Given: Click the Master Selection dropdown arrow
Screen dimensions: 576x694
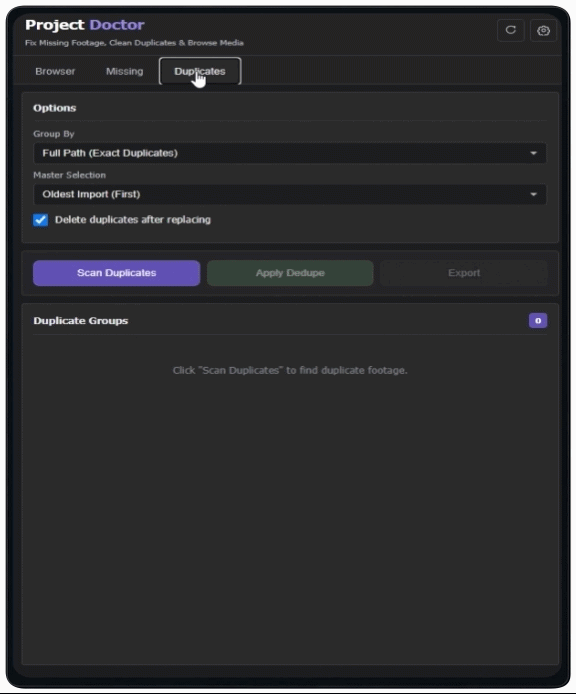Looking at the screenshot, I should coord(533,194).
